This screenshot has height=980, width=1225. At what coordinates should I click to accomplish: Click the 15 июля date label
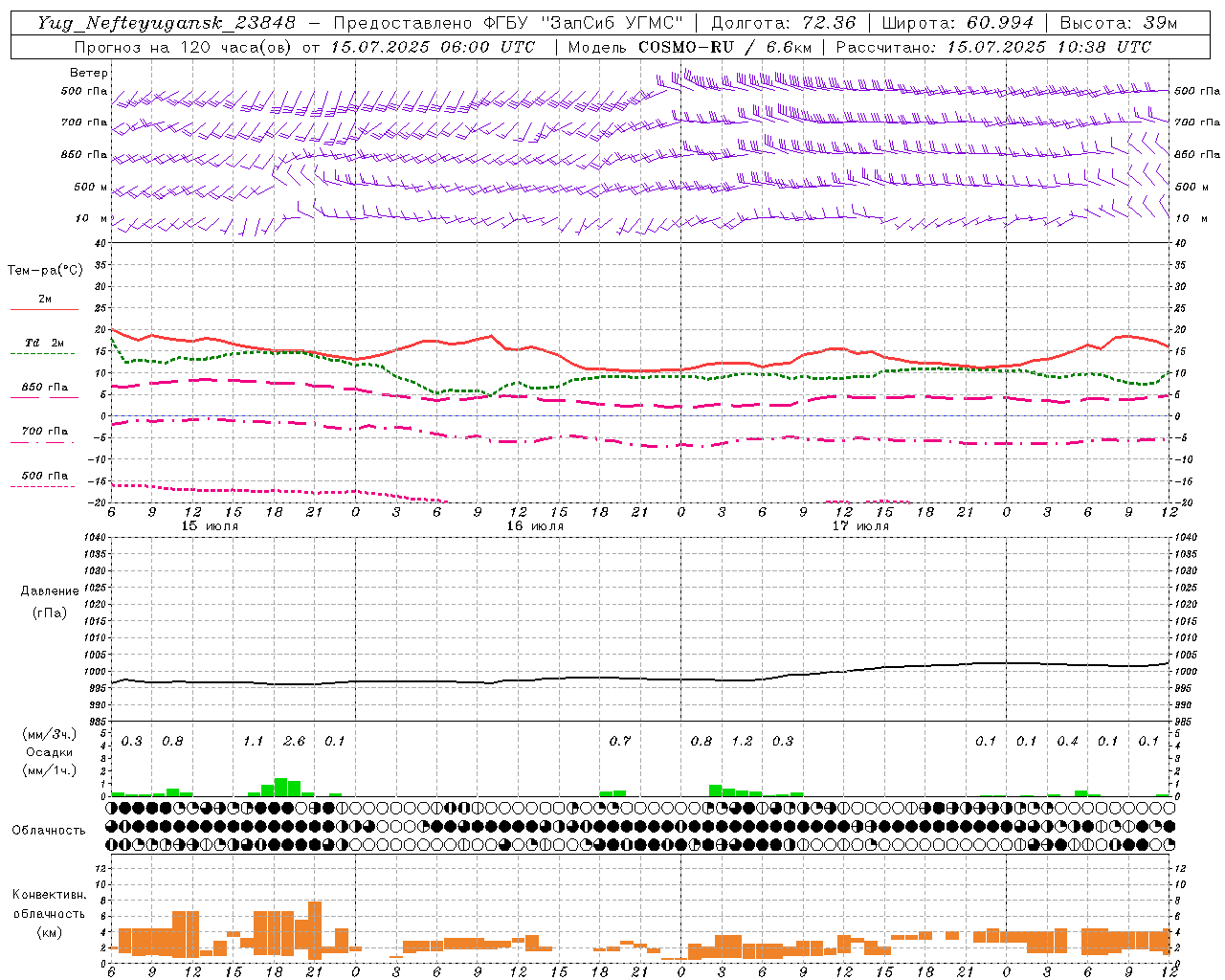210,526
